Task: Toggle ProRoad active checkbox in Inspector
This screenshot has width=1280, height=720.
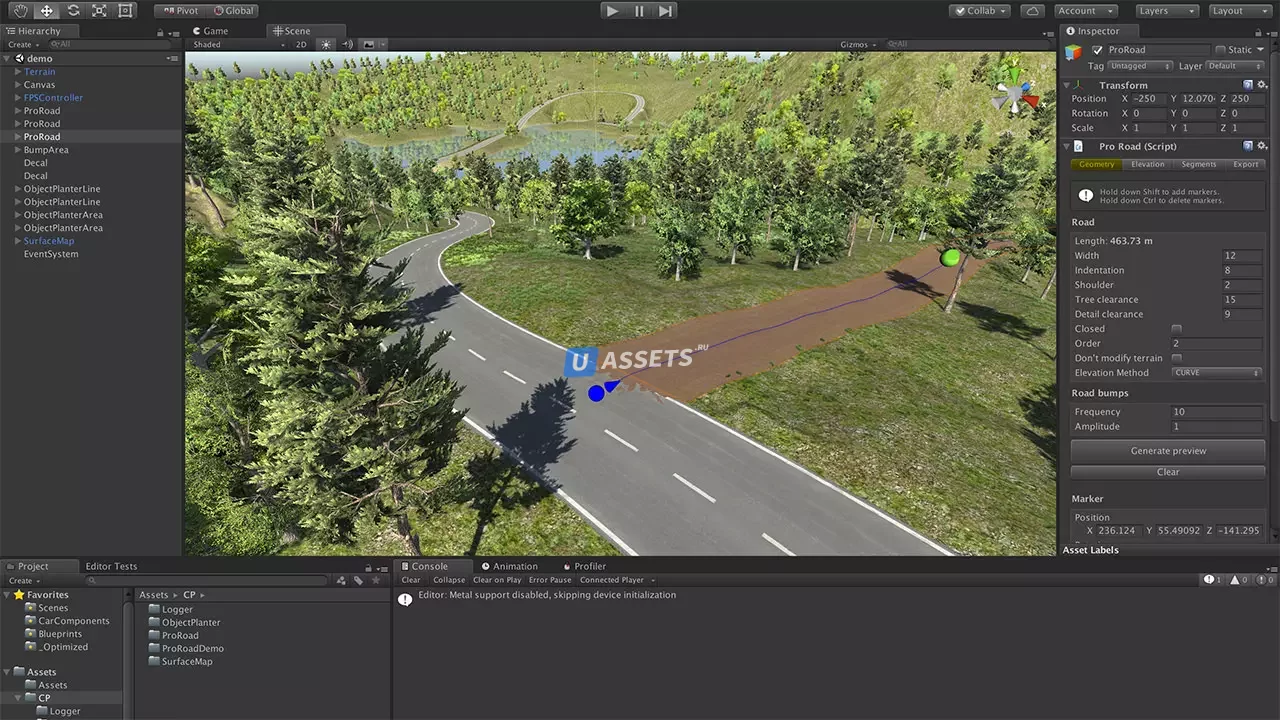Action: (x=1098, y=50)
